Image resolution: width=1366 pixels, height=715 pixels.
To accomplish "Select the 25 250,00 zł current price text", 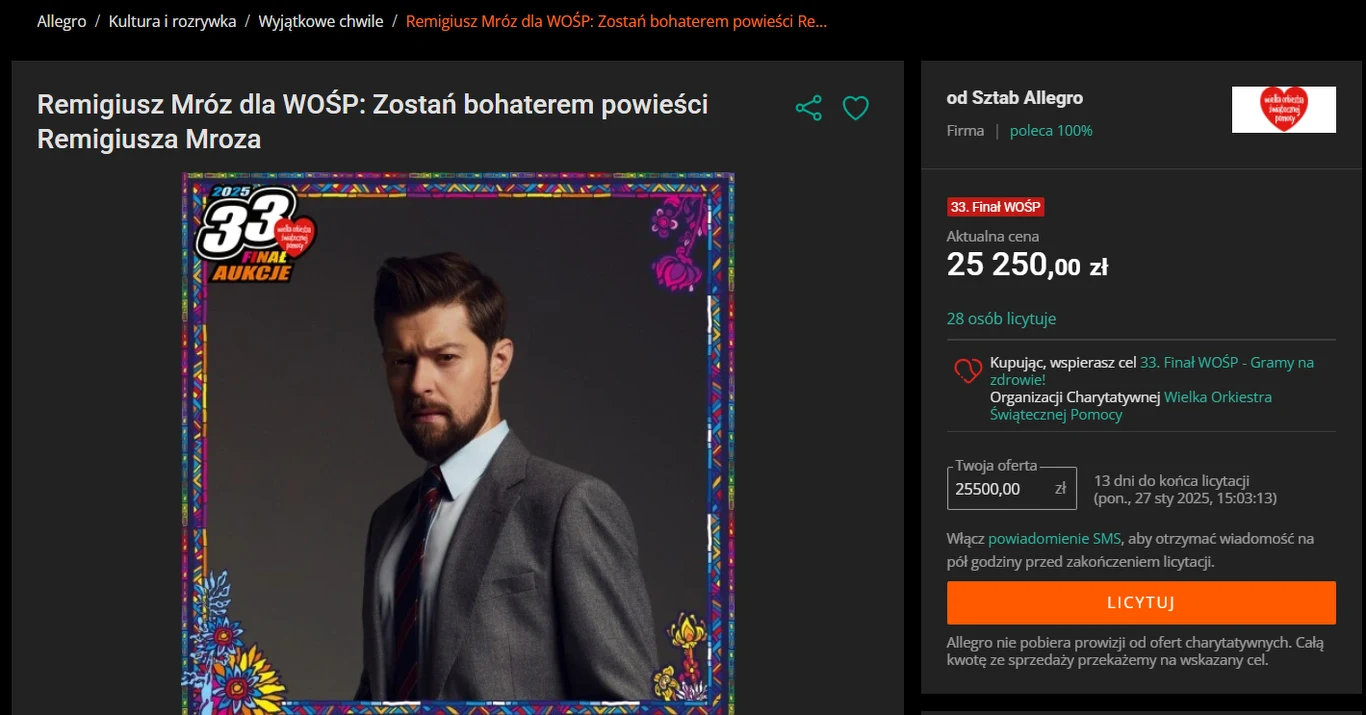I will click(1027, 264).
